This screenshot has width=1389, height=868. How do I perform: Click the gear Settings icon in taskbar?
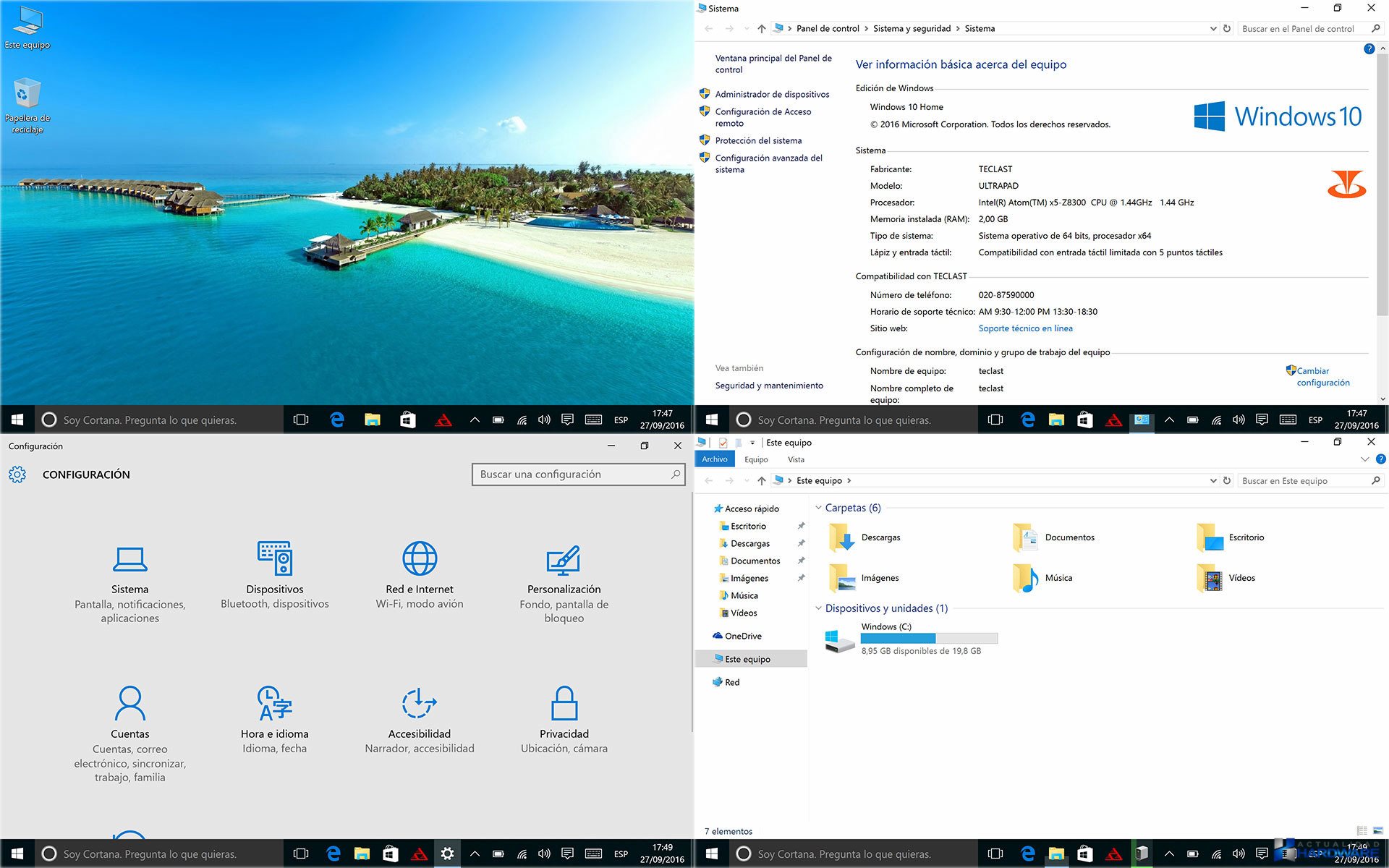pos(447,854)
